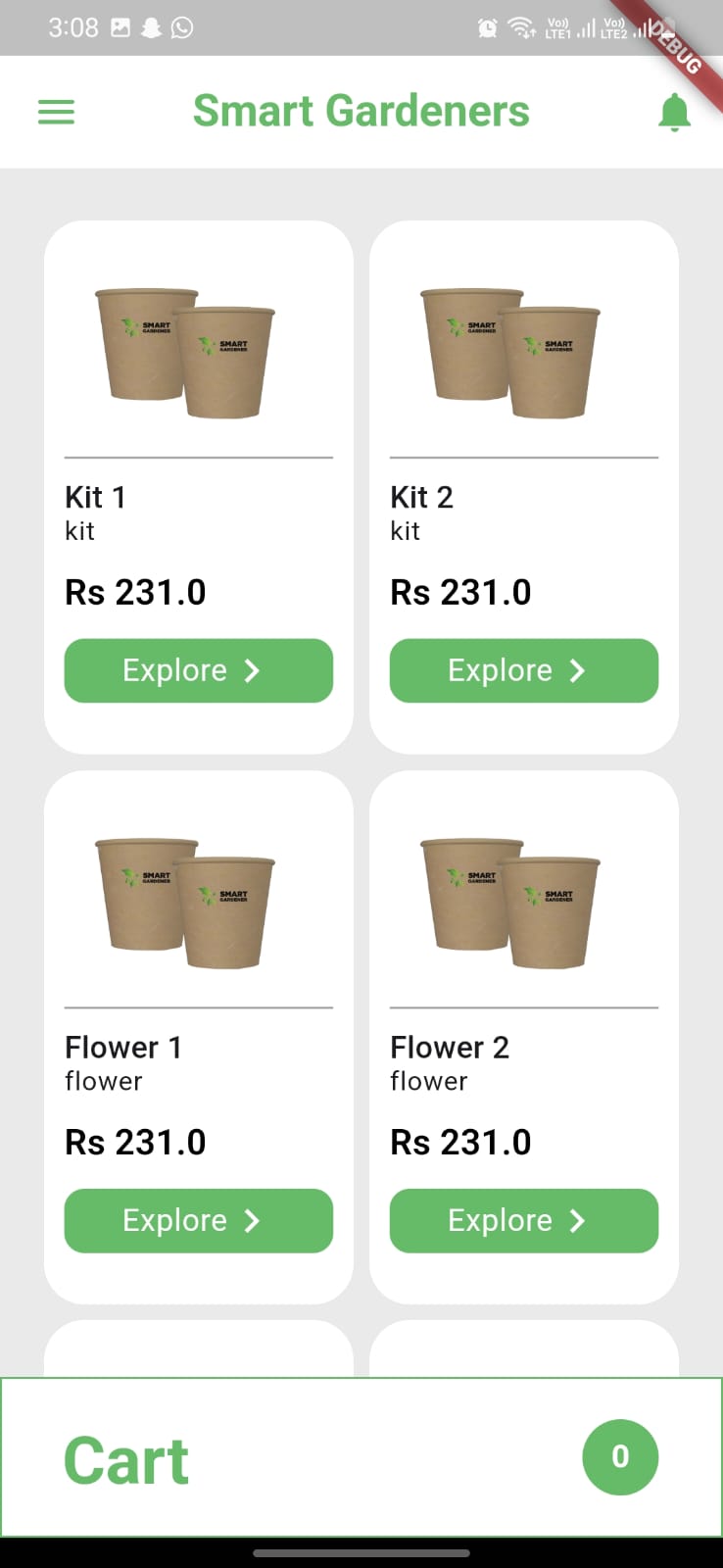Explore the Kit 2 product
Screen dimensions: 723x1568
click(x=524, y=670)
